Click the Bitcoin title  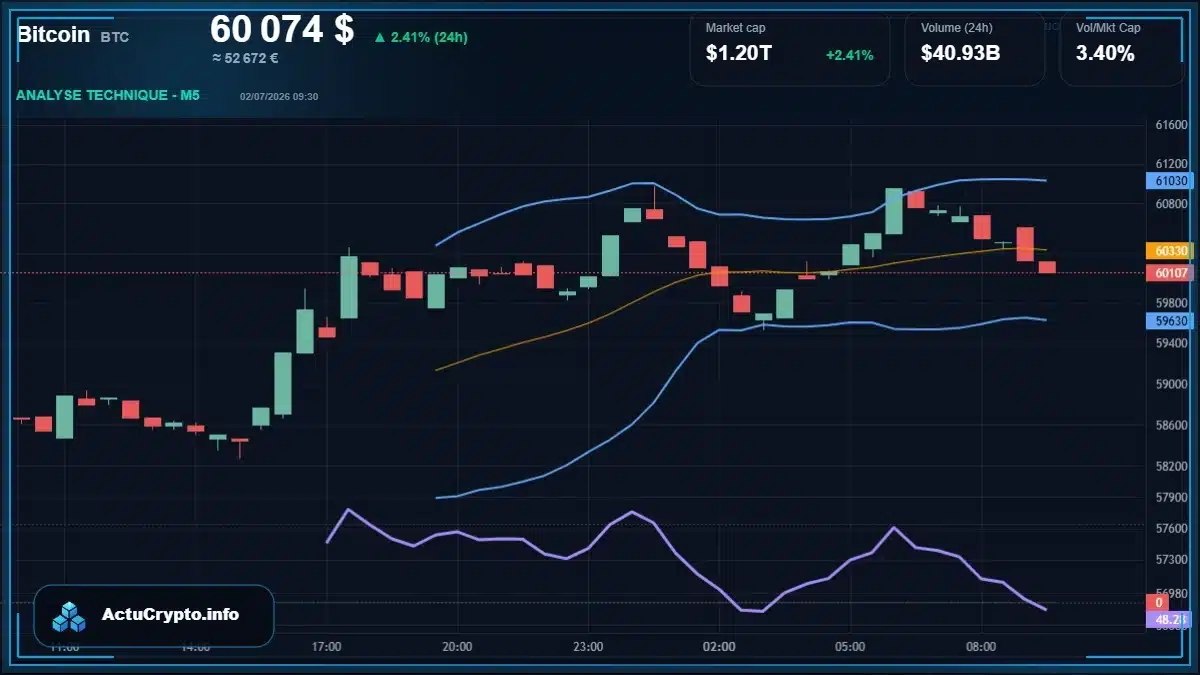pos(54,35)
